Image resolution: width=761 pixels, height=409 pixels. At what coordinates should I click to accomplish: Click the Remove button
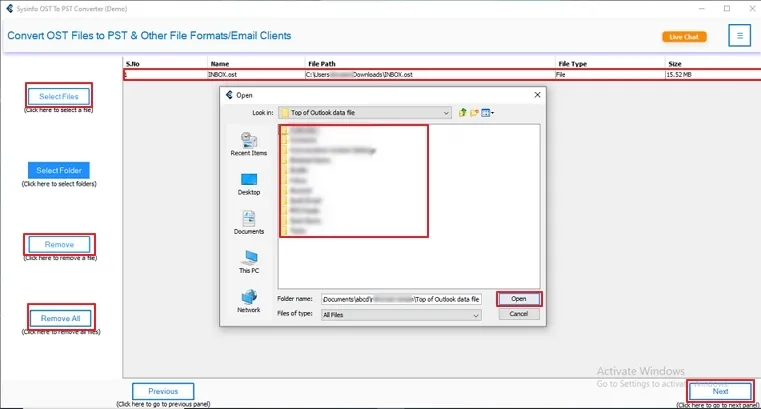tap(59, 245)
